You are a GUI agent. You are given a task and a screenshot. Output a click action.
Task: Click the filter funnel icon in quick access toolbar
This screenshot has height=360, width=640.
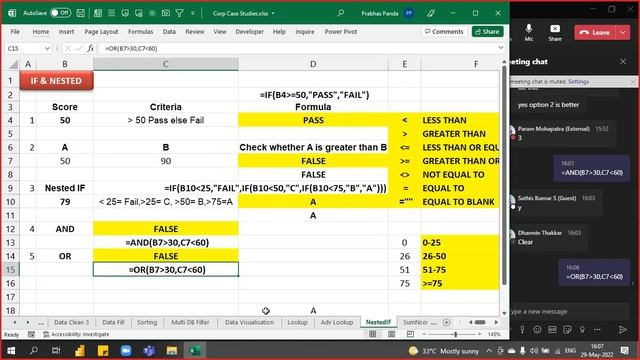[179, 13]
